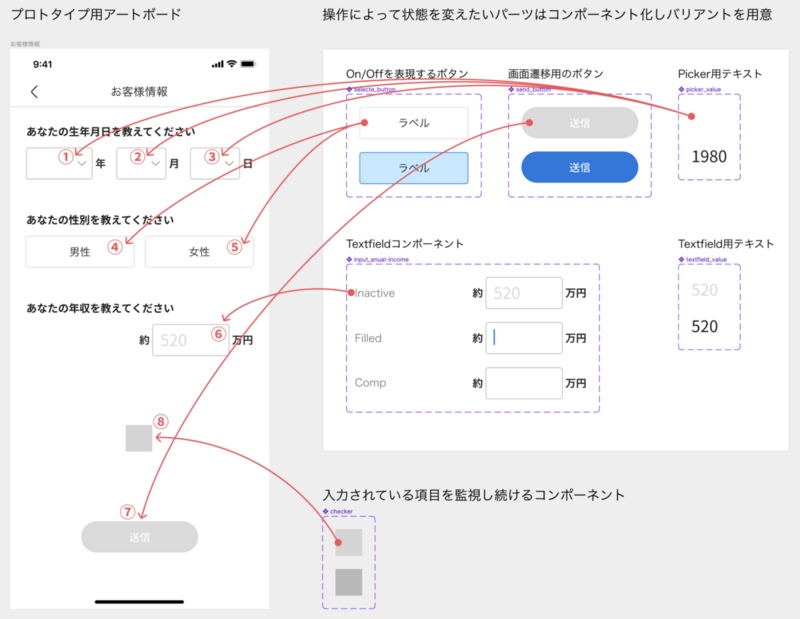Image resolution: width=800 pixels, height=619 pixels.
Task: Click the picker_value component label
Action: pos(699,89)
